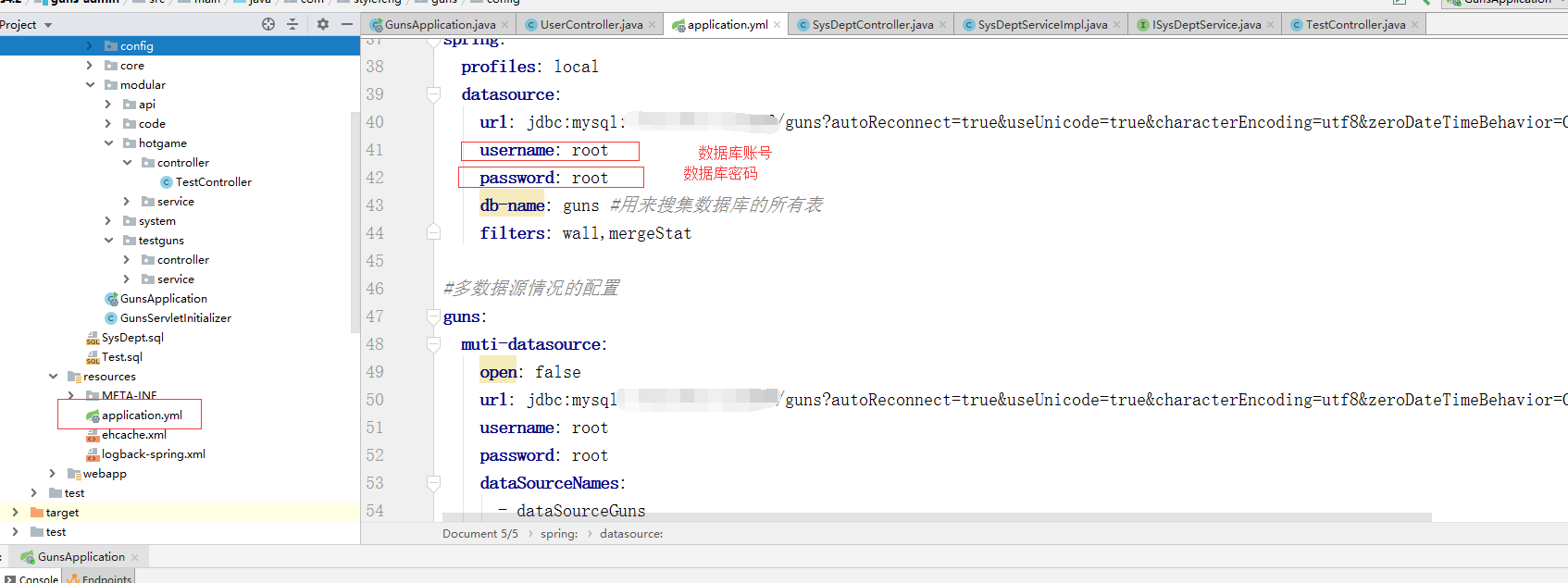Click the locate-in-project crosshair icon
The width and height of the screenshot is (1568, 583).
(x=268, y=24)
